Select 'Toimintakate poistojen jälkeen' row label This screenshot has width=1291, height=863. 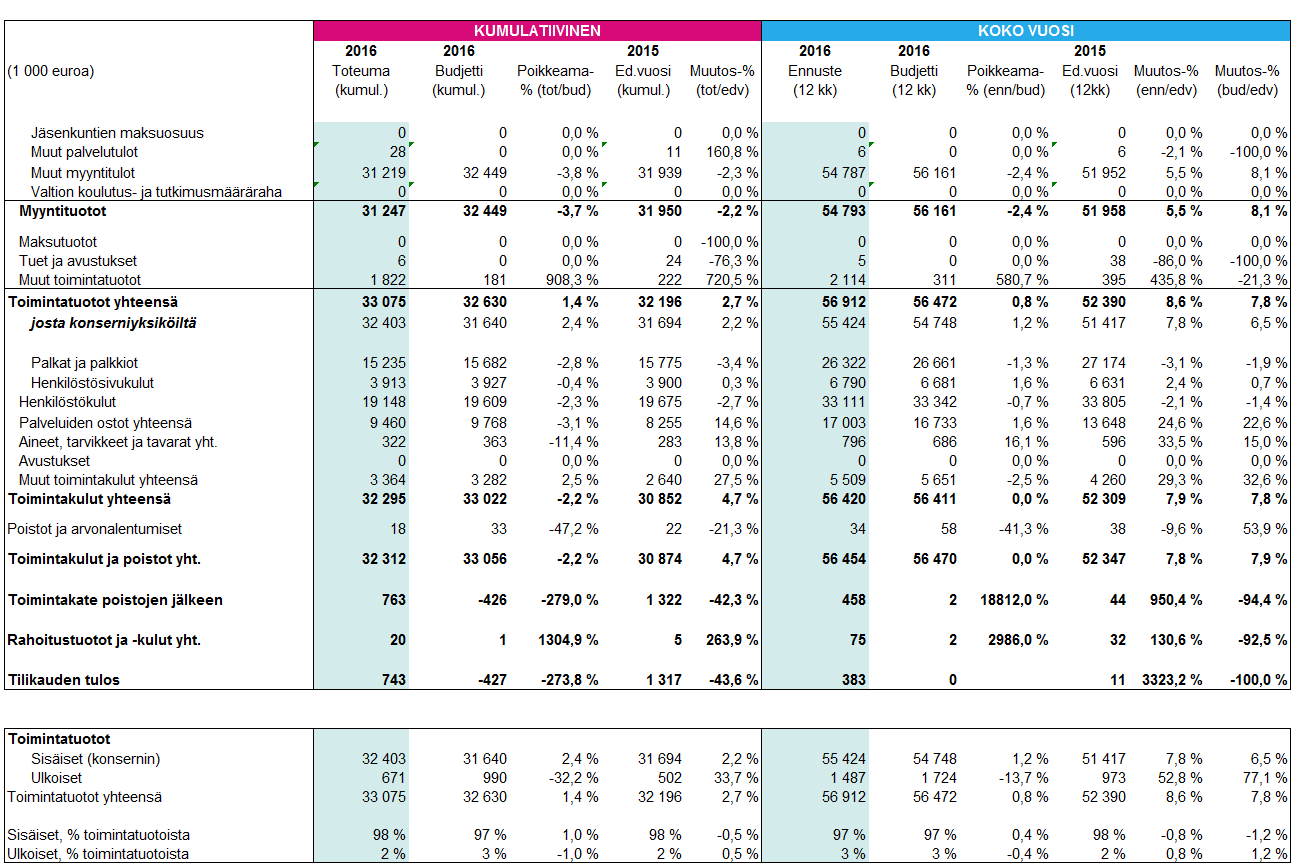point(115,600)
